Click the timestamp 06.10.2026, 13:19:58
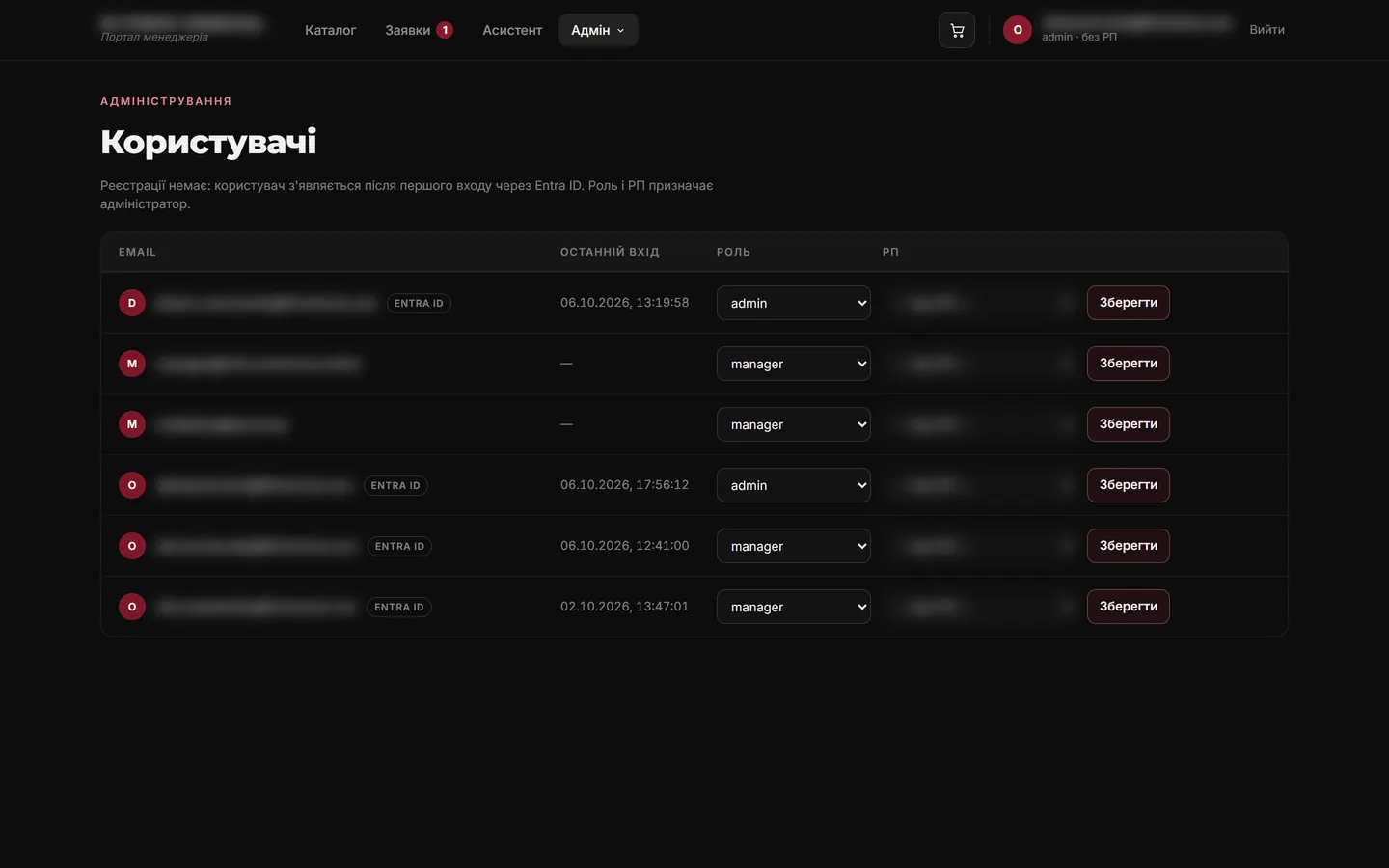Viewport: 1389px width, 868px height. tap(625, 303)
